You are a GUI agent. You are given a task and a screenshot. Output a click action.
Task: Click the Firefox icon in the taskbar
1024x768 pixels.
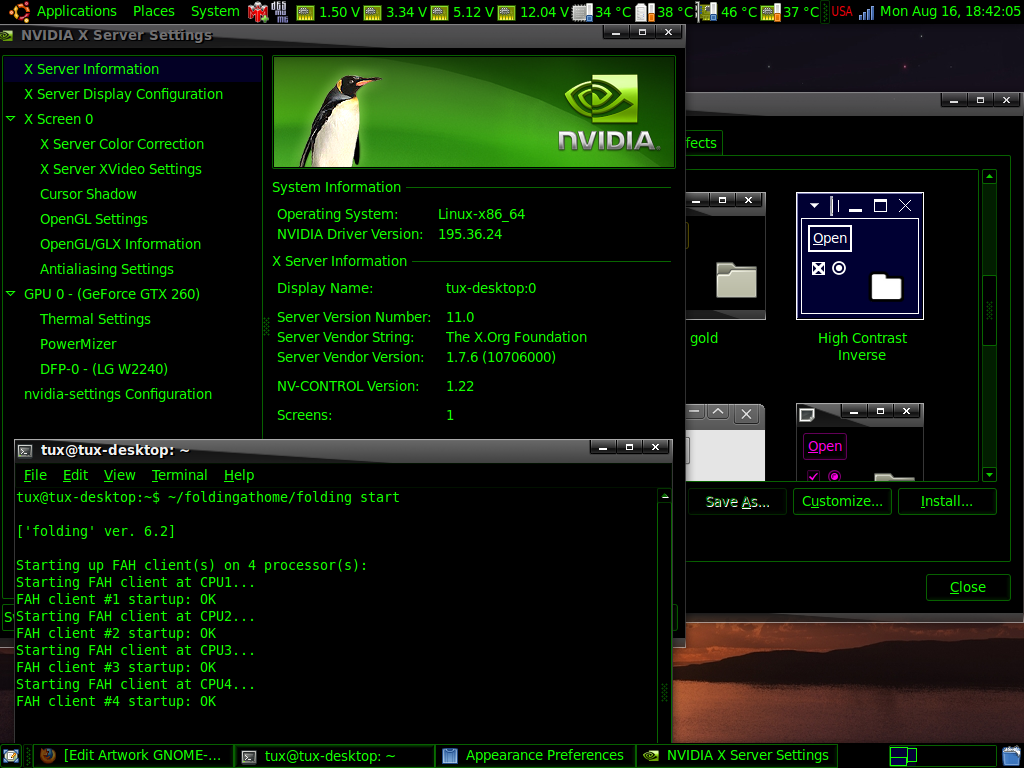(x=48, y=756)
